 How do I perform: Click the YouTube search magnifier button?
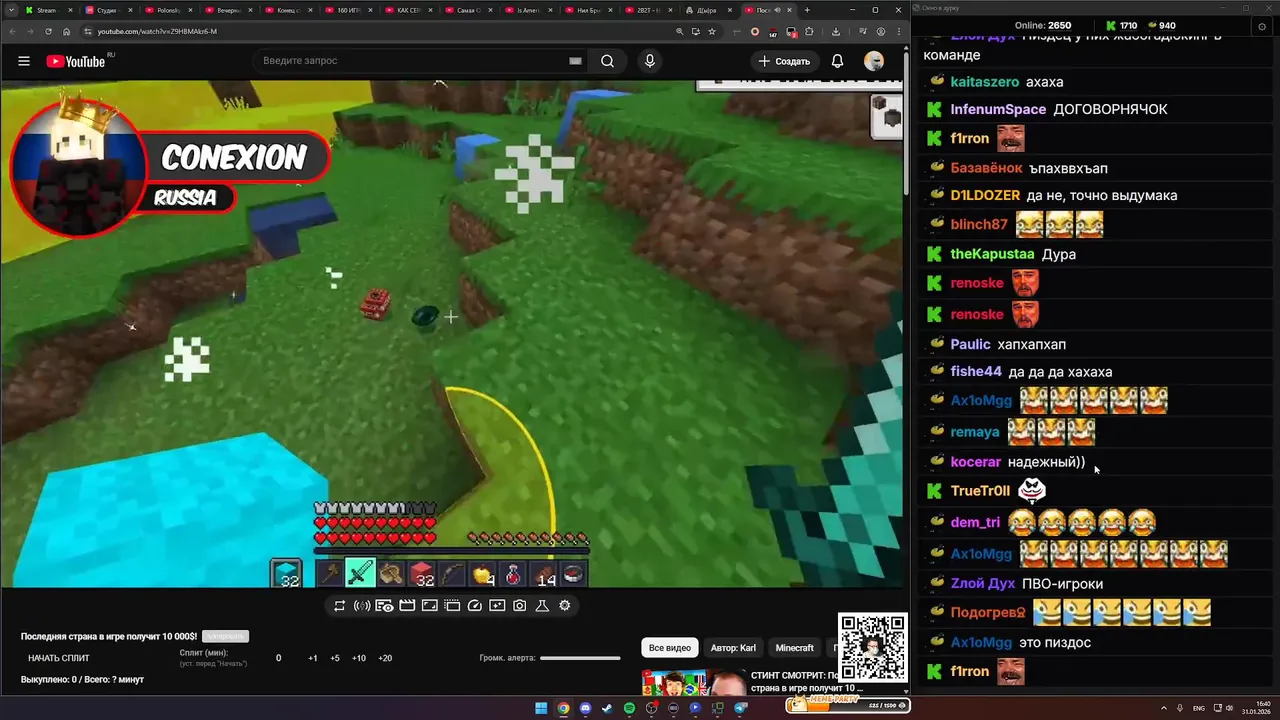pos(607,61)
